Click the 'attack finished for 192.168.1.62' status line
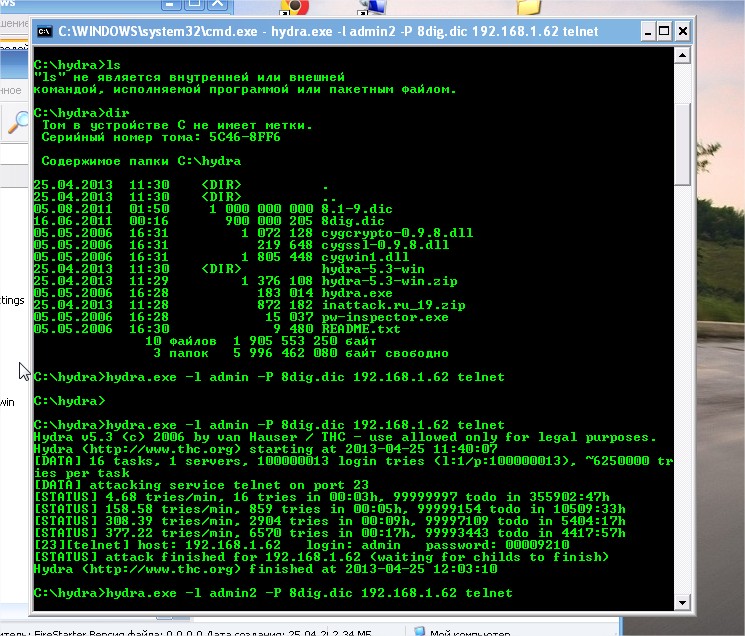The width and height of the screenshot is (745, 636). pyautogui.click(x=321, y=557)
